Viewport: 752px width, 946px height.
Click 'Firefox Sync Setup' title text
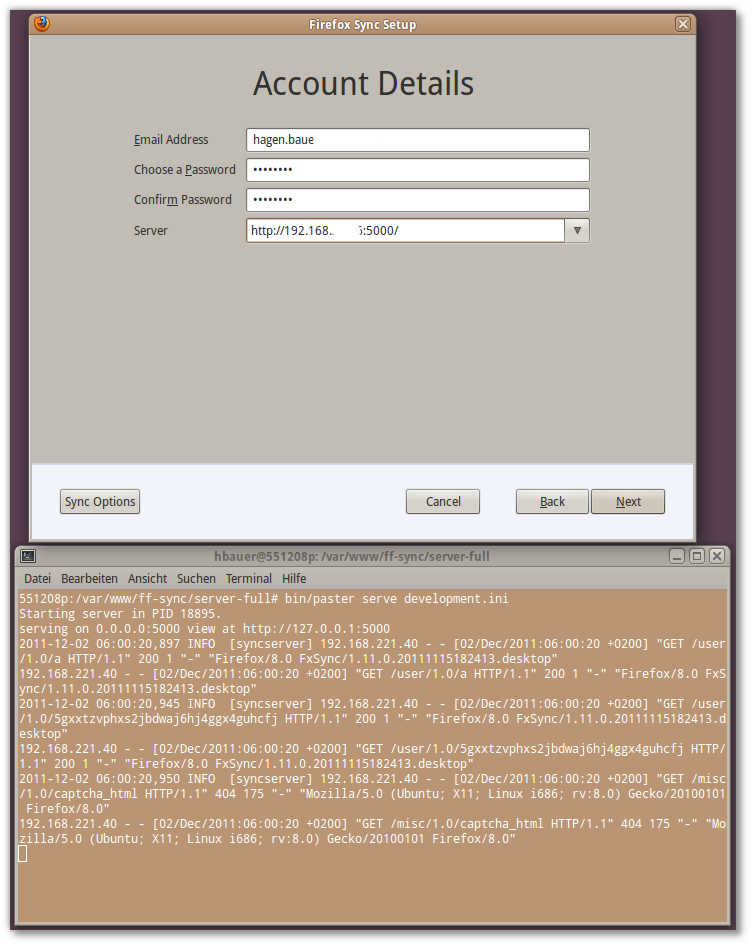pos(363,25)
